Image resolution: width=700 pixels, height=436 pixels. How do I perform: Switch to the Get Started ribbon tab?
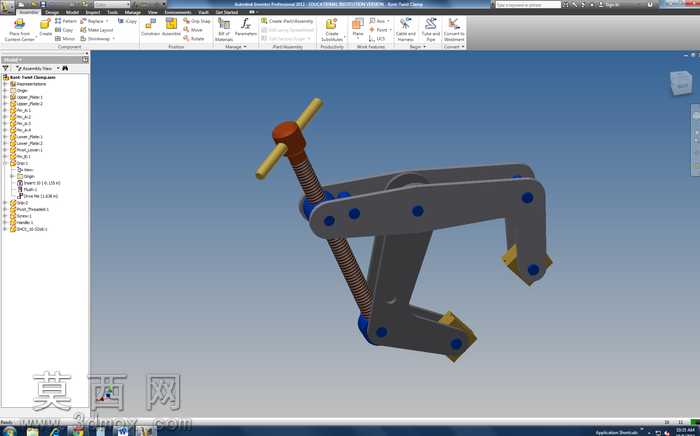[227, 12]
